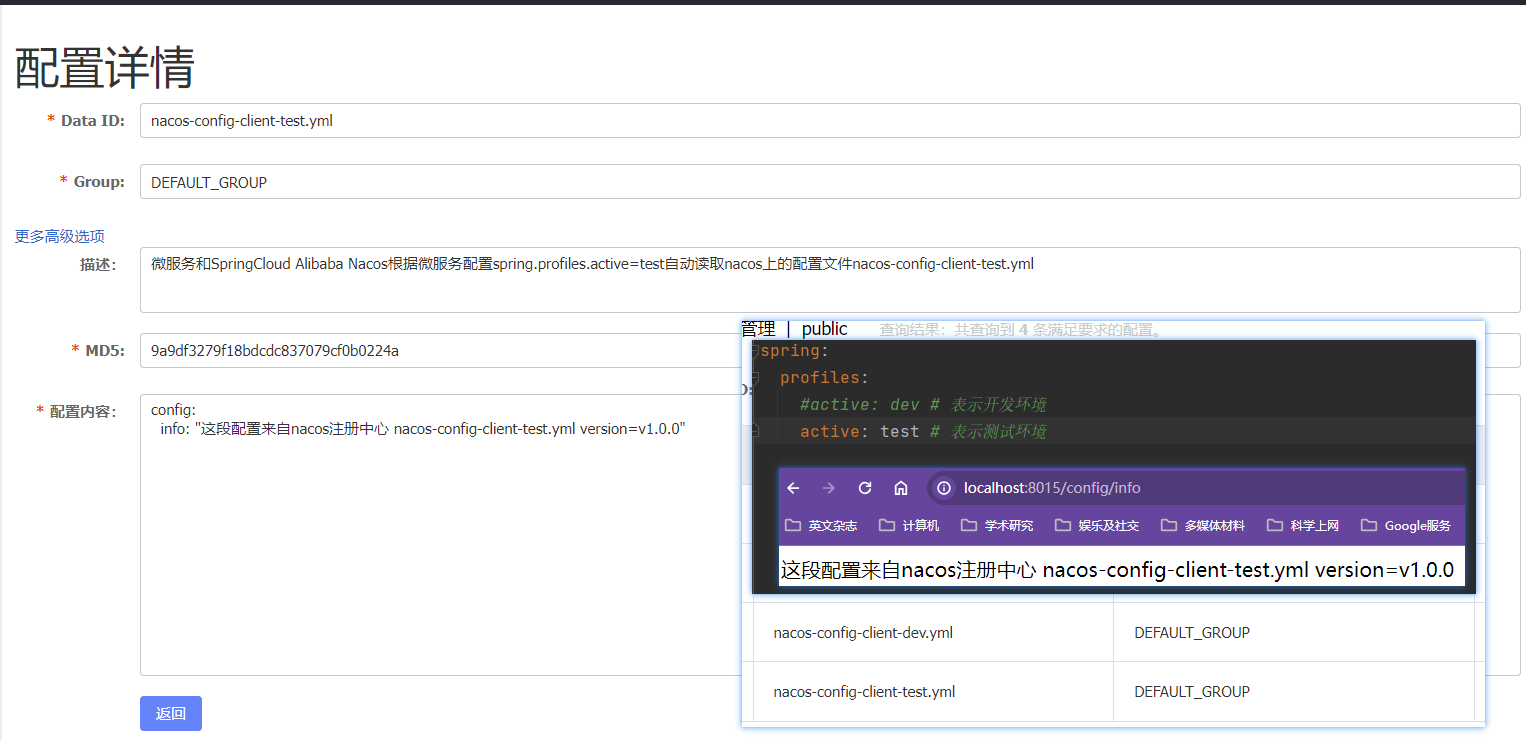
Task: Expand 更多高级选项 advanced options
Action: [x=59, y=237]
